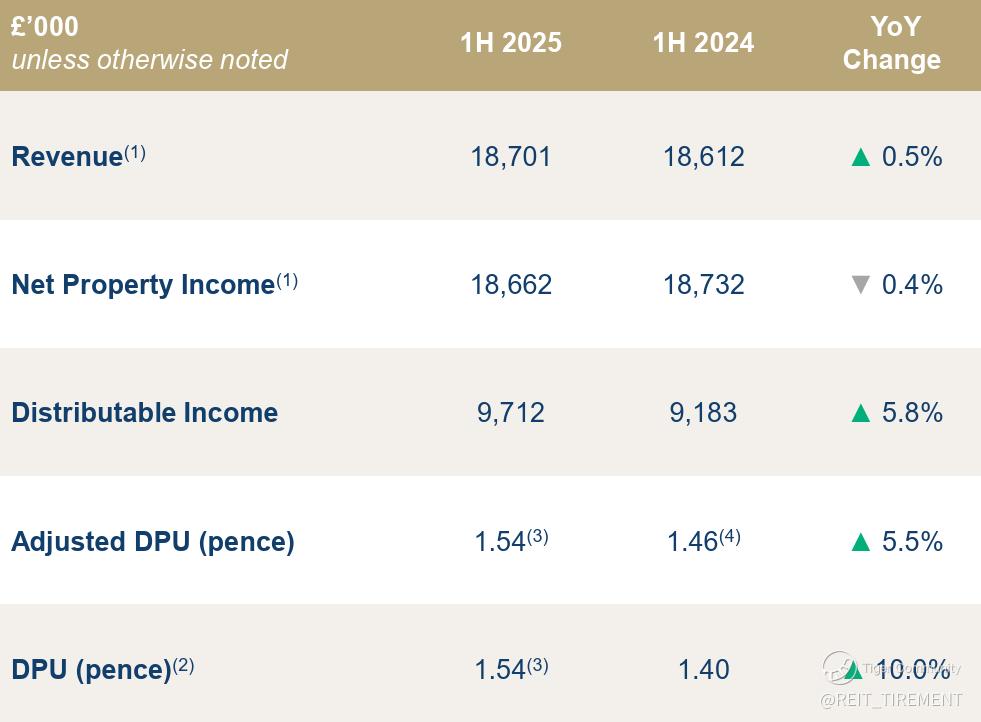Click the grey down arrow beside 0.4%

(x=860, y=285)
